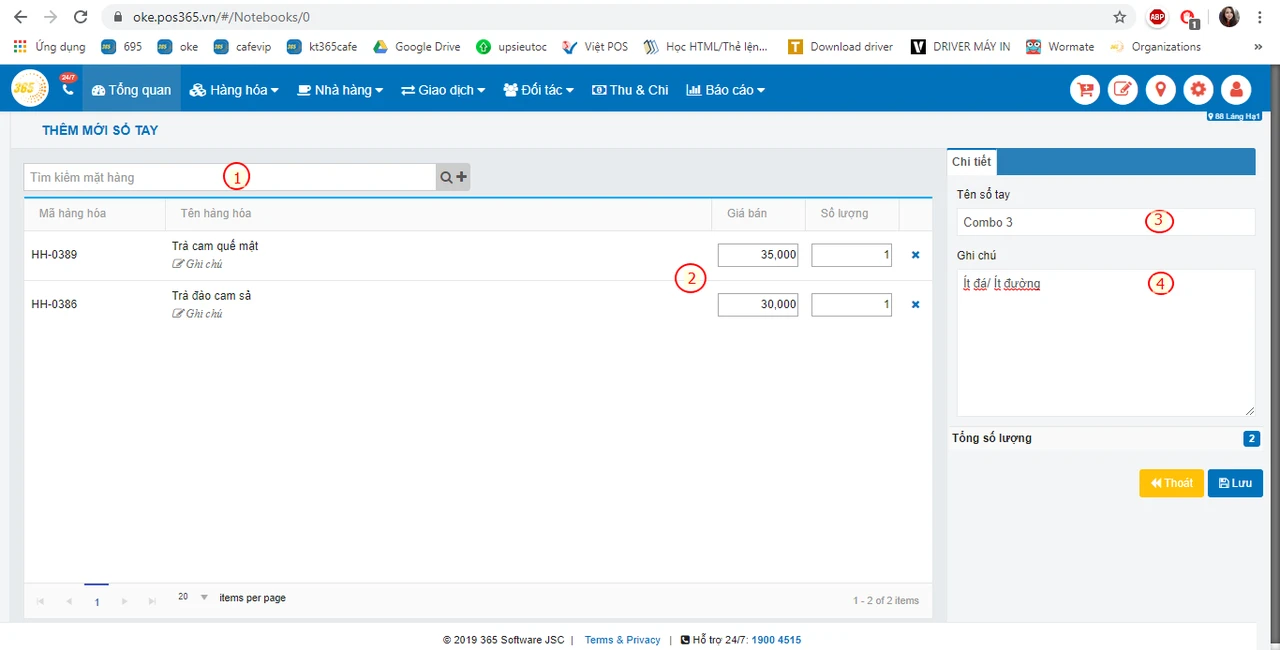The image size is (1280, 650).
Task: Click quantity field for Trà cam quế mật
Action: pyautogui.click(x=852, y=255)
